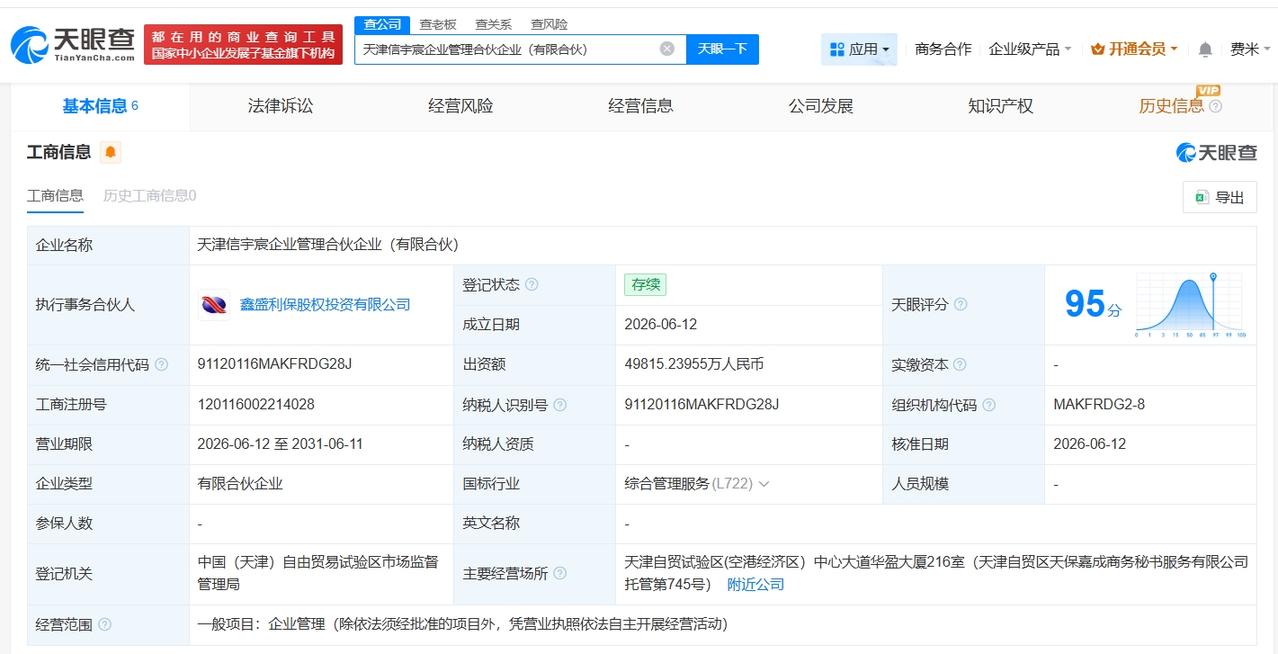Click the orange alert bell beside 工商信息
The image size is (1278, 654).
[x=110, y=152]
